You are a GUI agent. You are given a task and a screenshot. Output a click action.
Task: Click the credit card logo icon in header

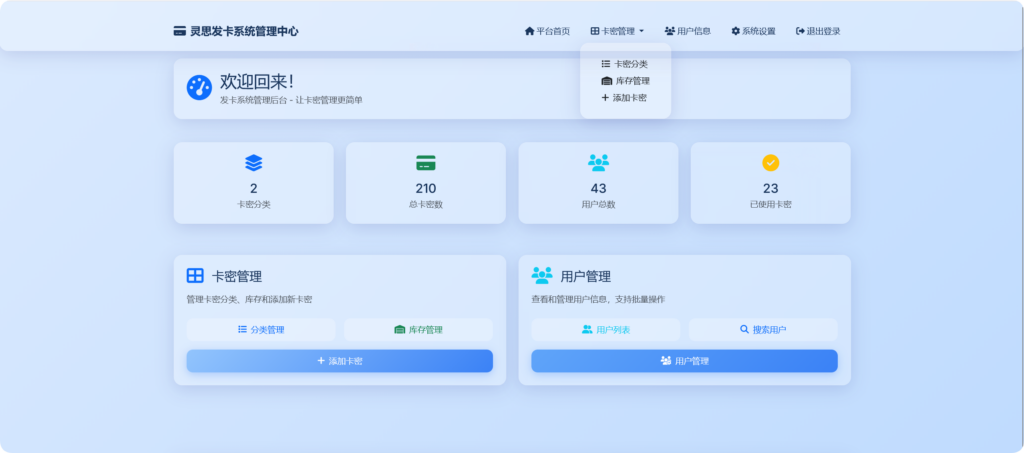point(180,31)
